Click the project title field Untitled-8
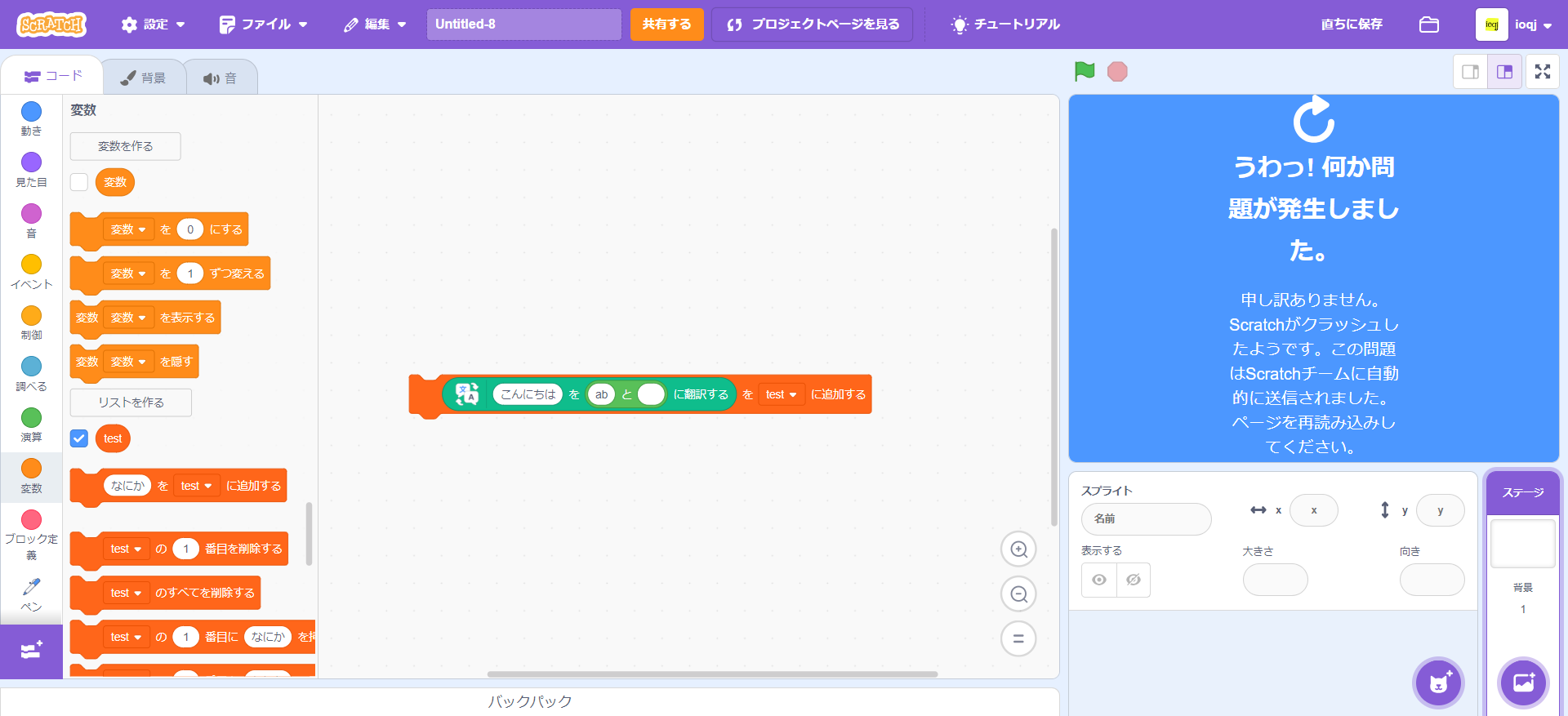Image resolution: width=1568 pixels, height=716 pixels. coord(523,24)
